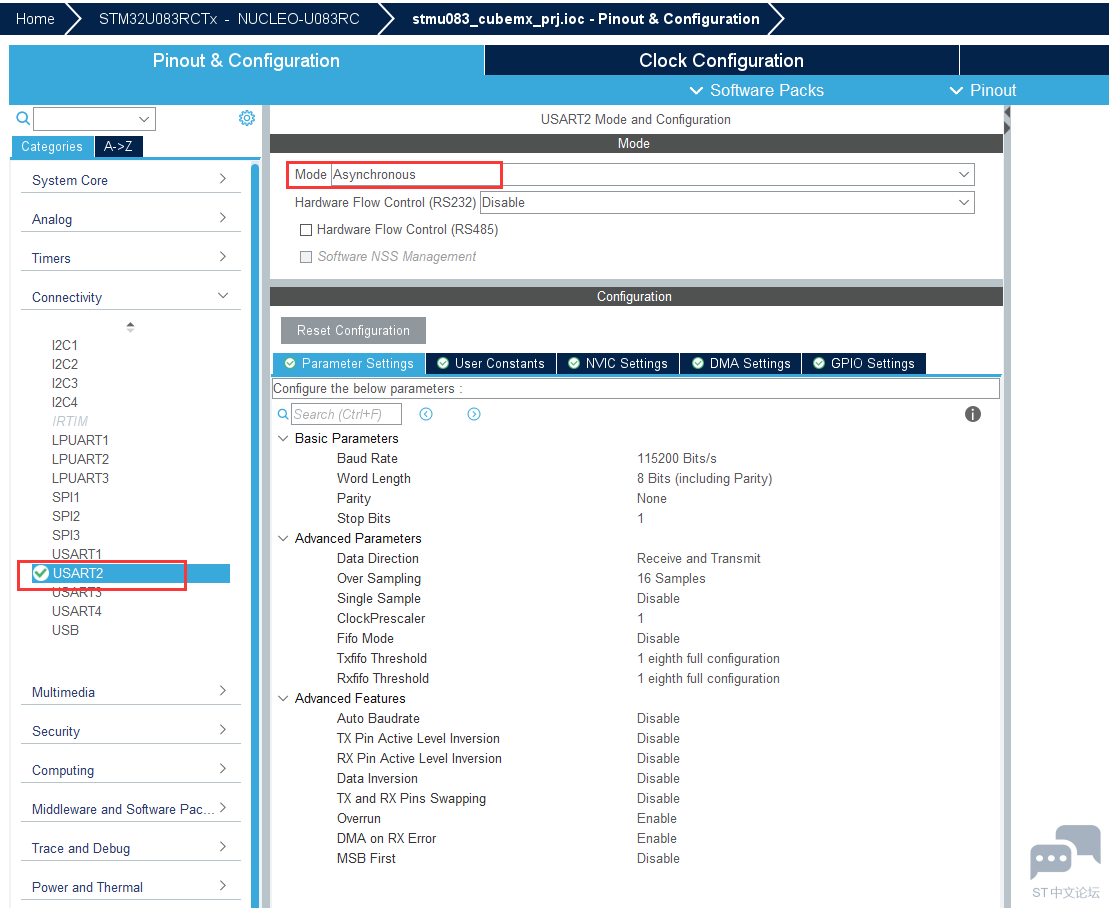This screenshot has width=1109, height=908.
Task: Click the Overrun value Enable
Action: (657, 818)
